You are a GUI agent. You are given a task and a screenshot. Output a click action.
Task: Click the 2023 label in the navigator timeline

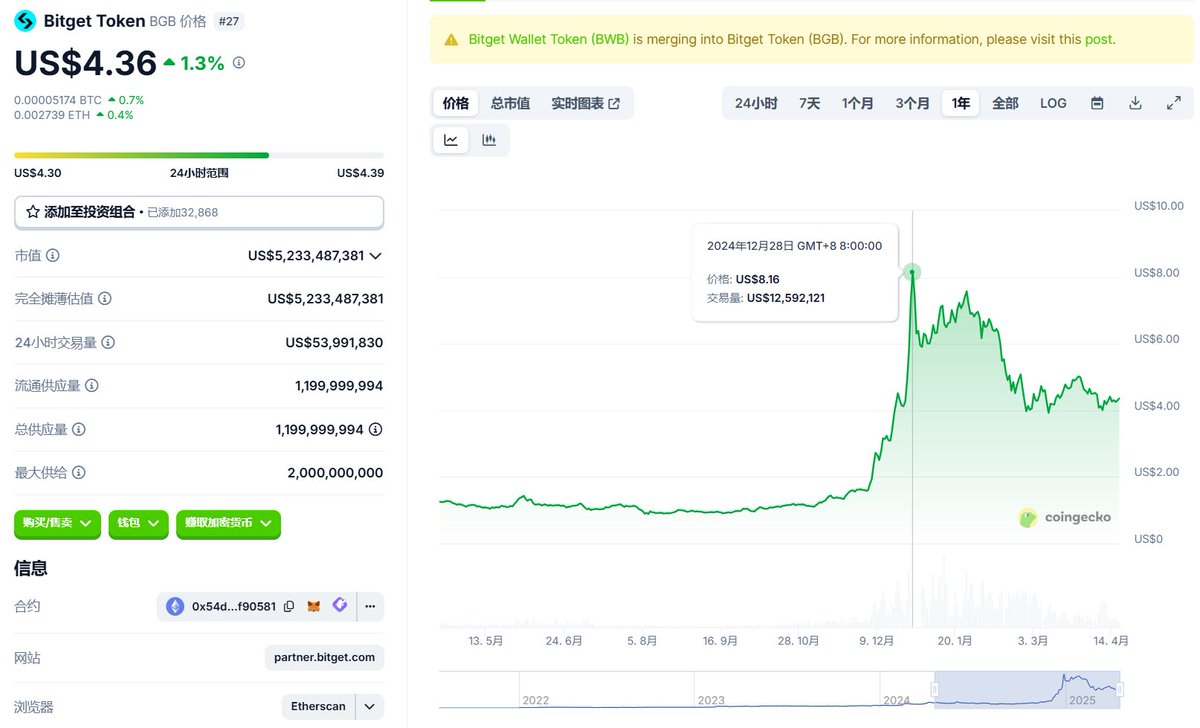[711, 700]
